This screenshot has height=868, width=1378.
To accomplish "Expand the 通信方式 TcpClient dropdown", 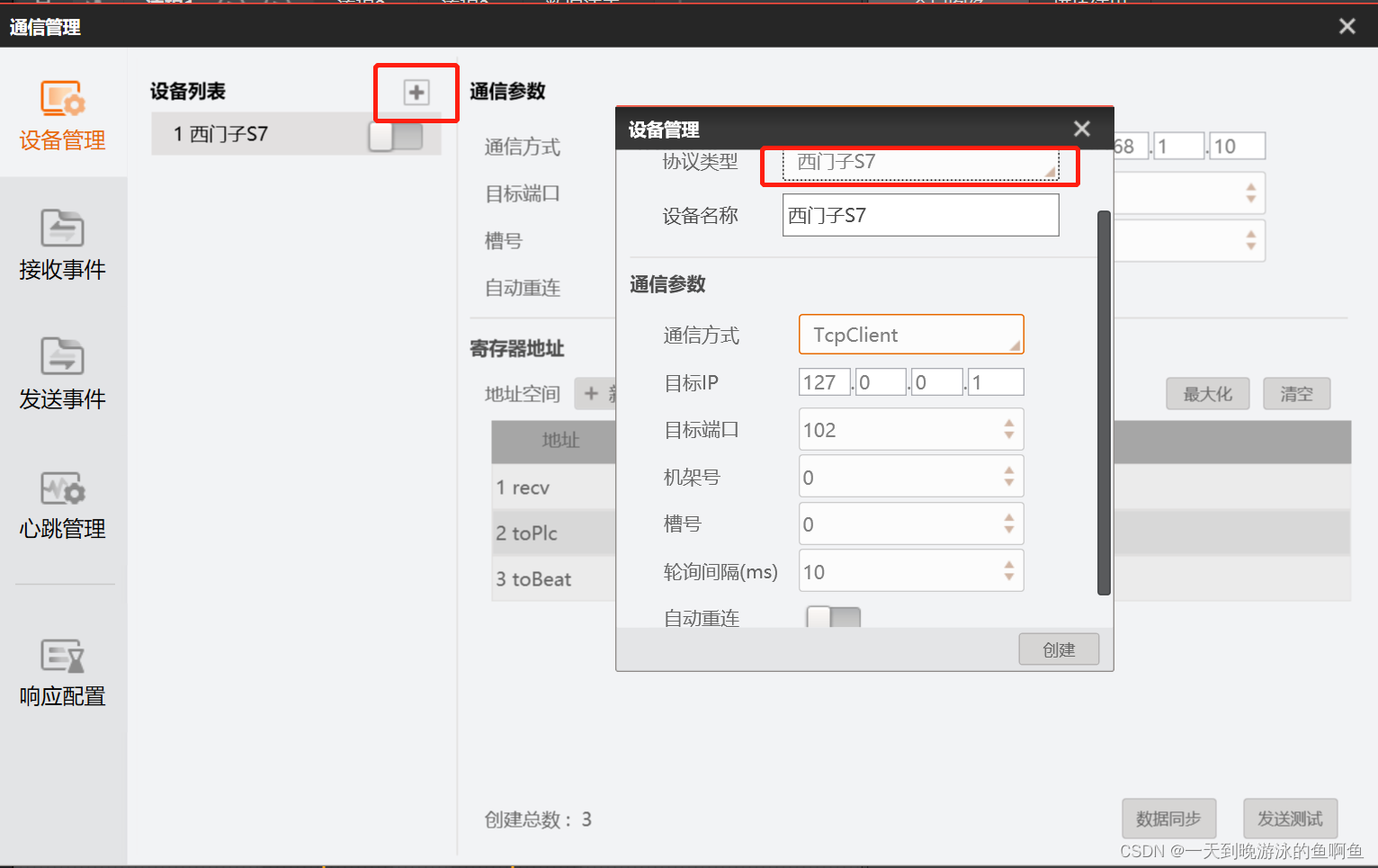I will (x=911, y=335).
